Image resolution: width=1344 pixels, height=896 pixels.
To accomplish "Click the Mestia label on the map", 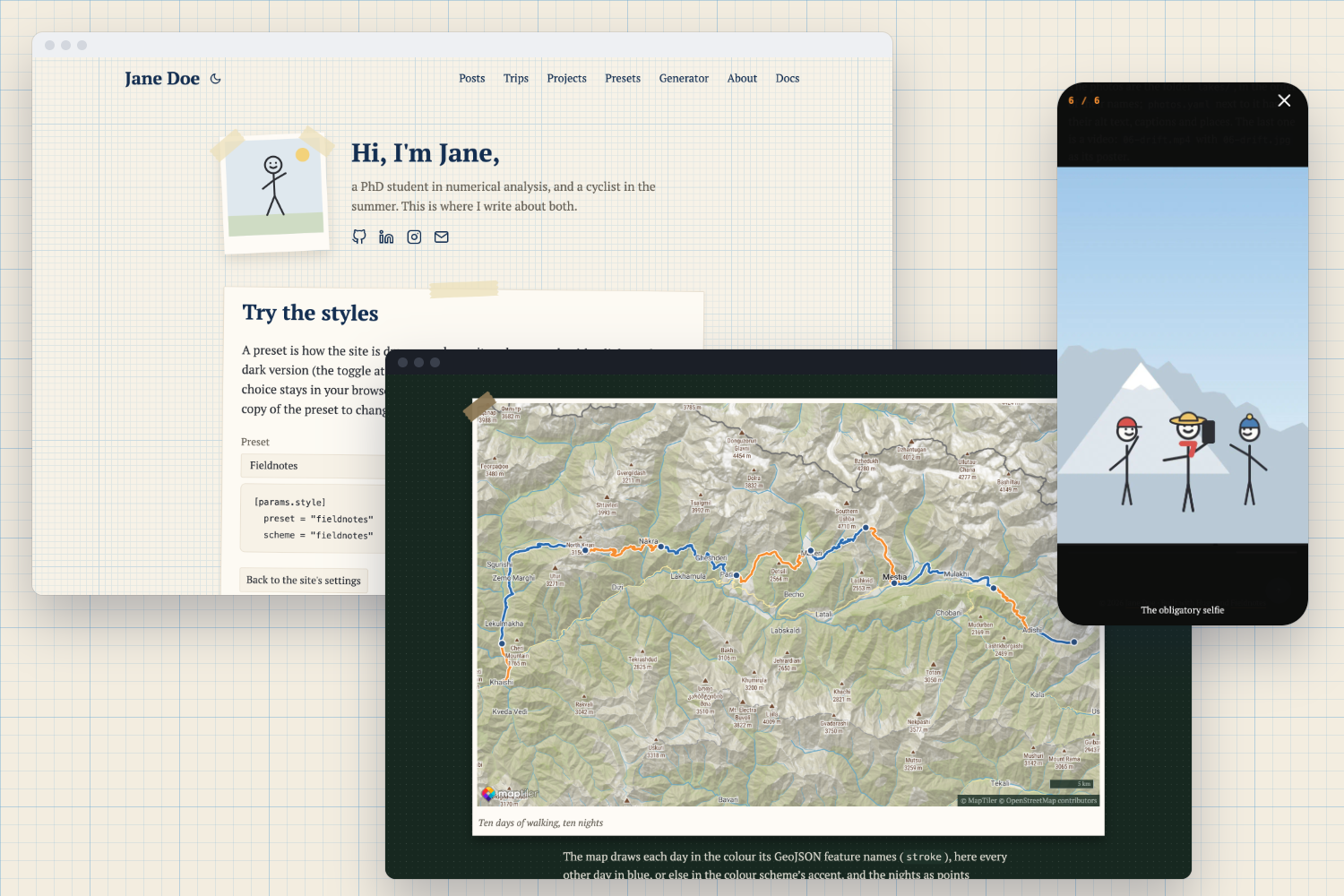I will point(895,577).
